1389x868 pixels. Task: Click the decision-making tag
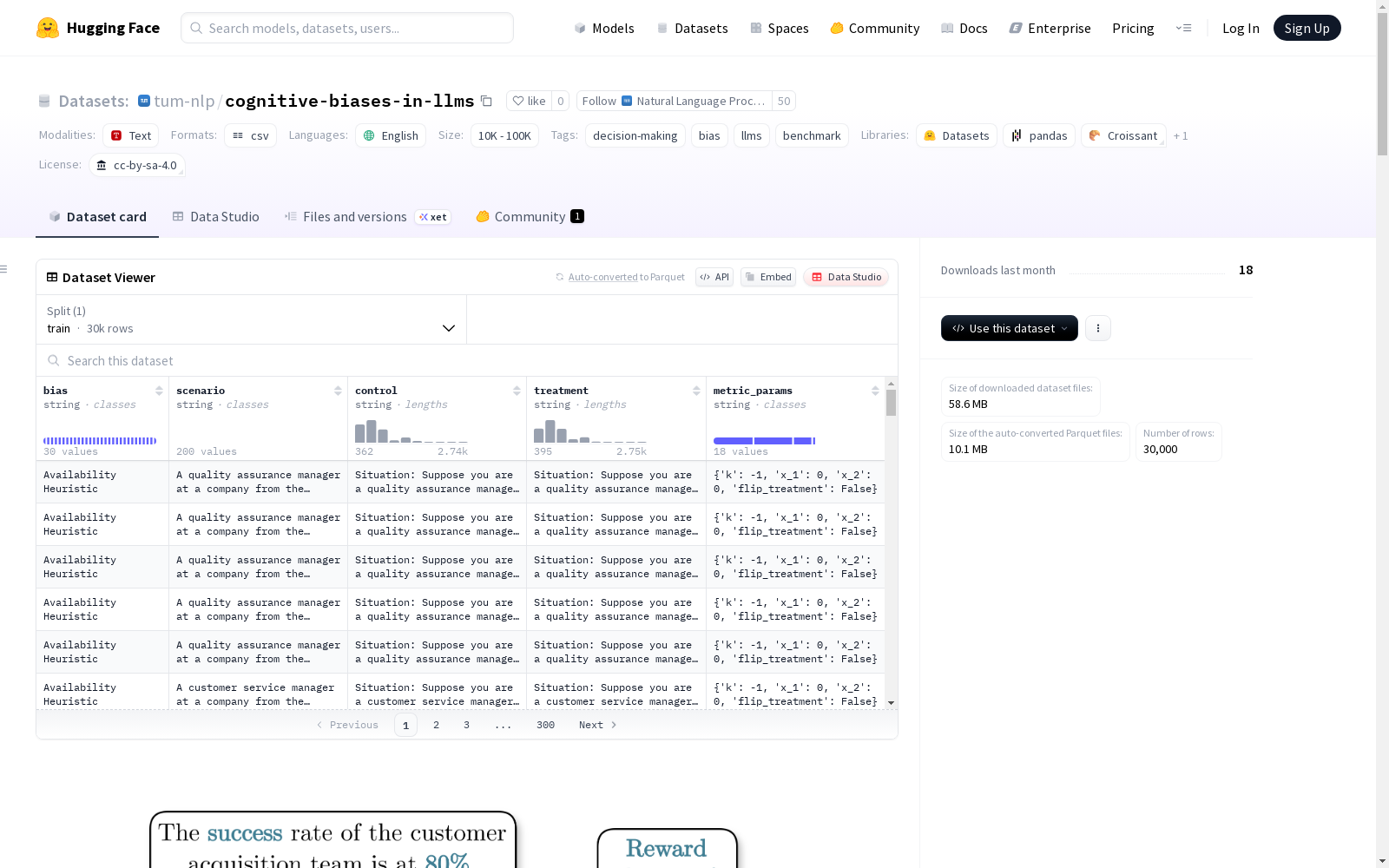[x=635, y=135]
